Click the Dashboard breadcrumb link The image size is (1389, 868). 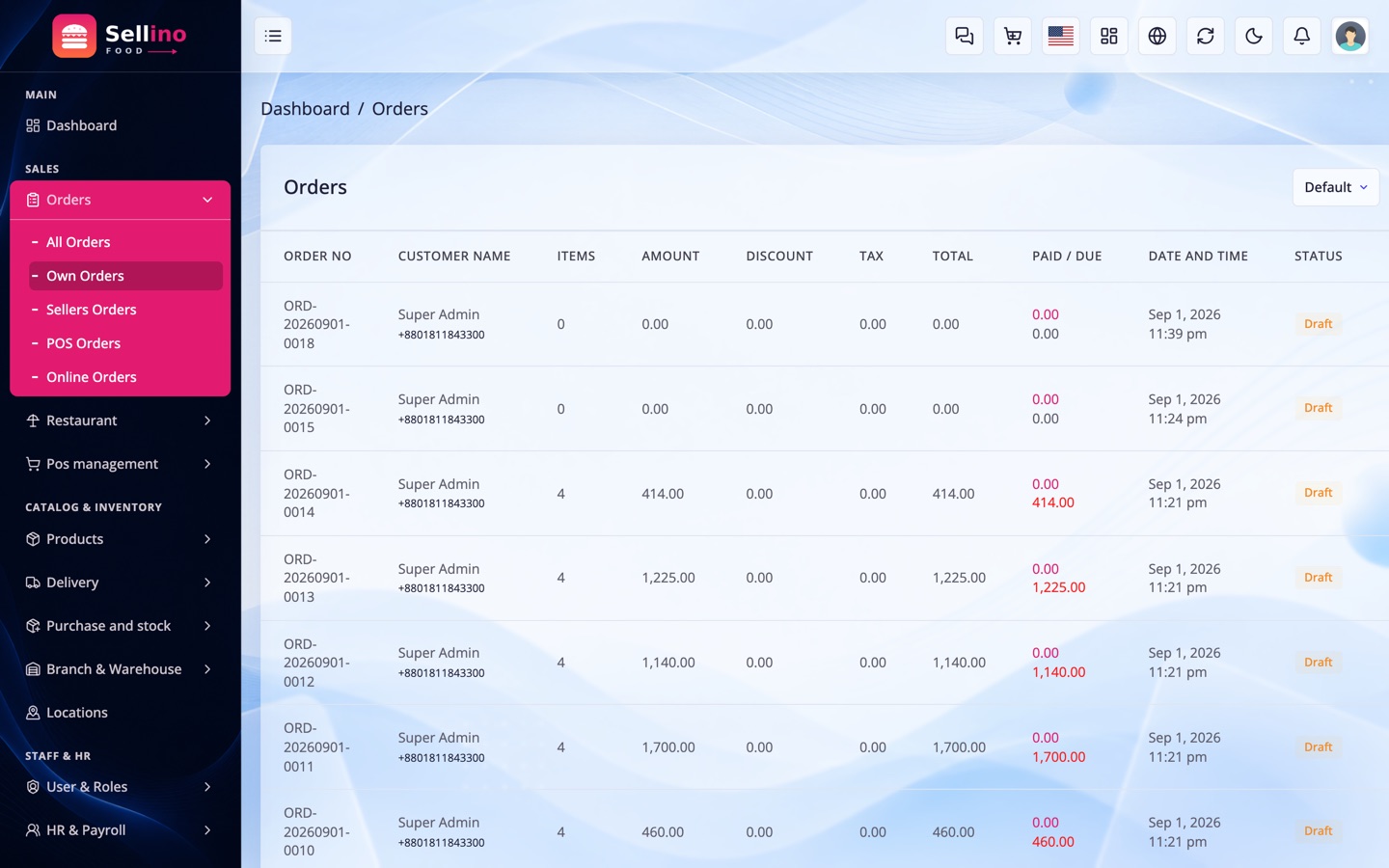tap(305, 109)
